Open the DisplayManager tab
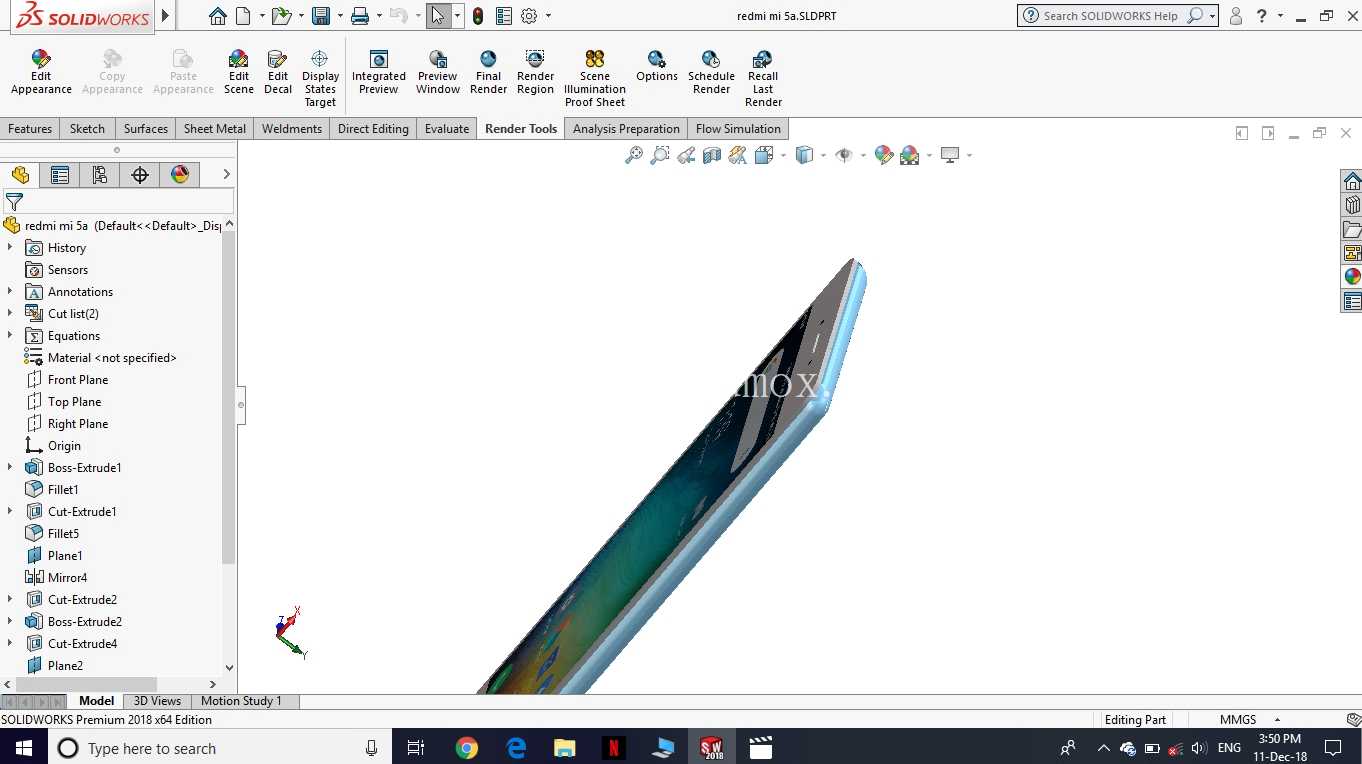The image size is (1362, 764). (x=180, y=175)
